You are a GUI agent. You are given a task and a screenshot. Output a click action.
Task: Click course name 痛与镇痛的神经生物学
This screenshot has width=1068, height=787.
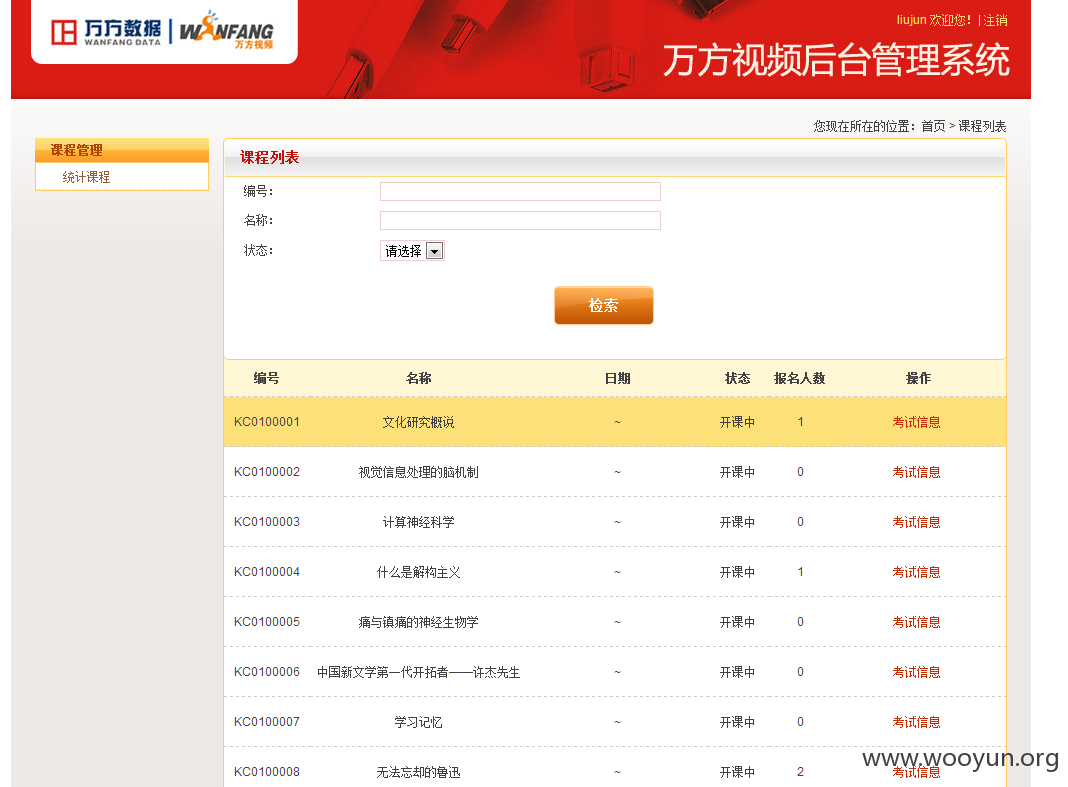coord(418,622)
